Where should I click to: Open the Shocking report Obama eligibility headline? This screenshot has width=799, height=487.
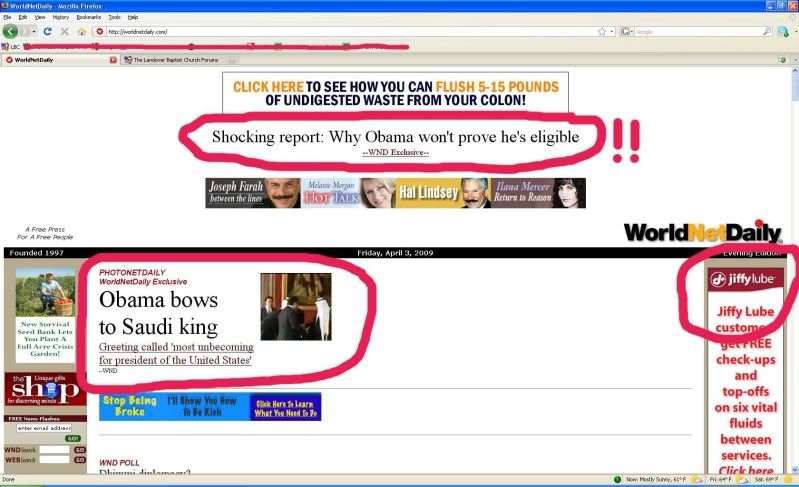[x=395, y=137]
